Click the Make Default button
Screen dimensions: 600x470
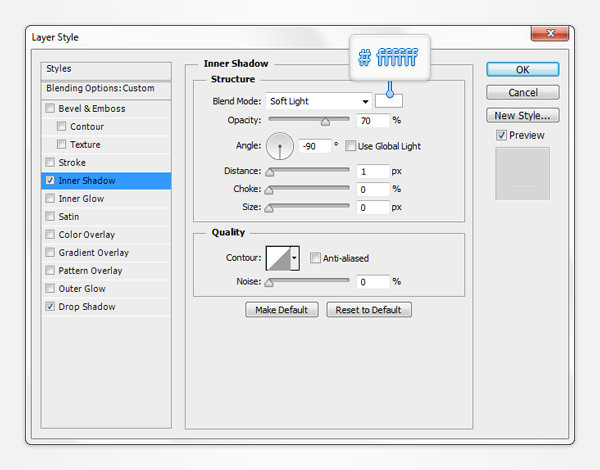[282, 310]
